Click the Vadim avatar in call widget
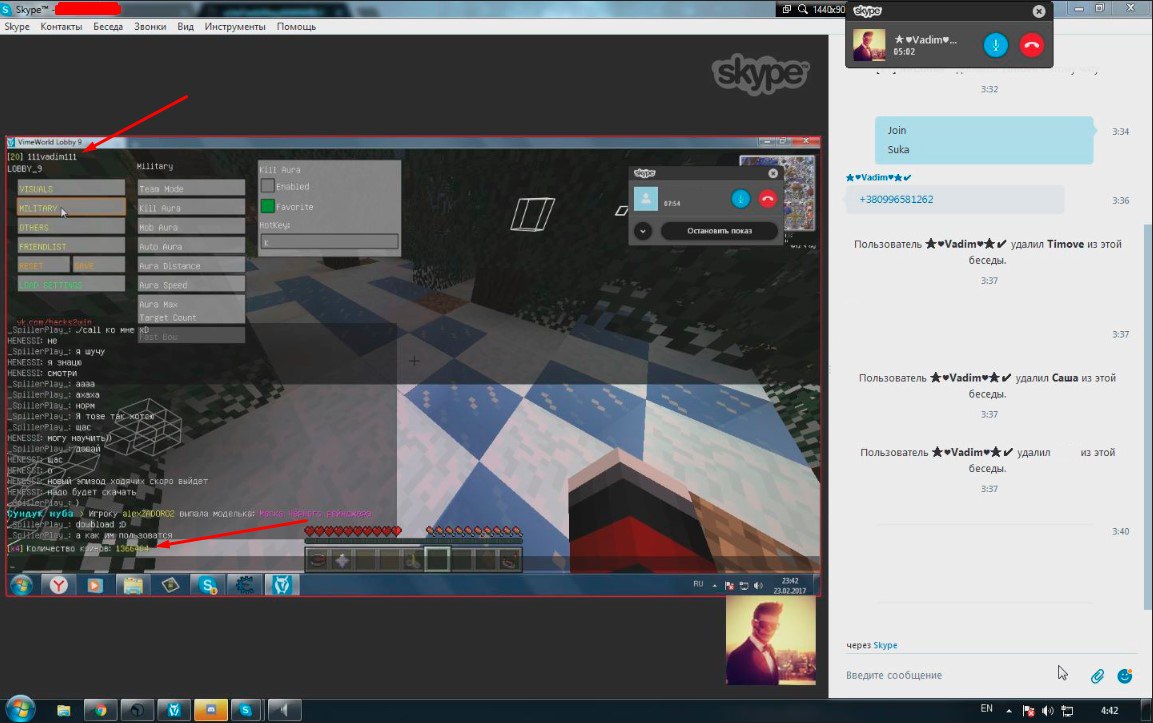The height and width of the screenshot is (723, 1153). coord(868,45)
